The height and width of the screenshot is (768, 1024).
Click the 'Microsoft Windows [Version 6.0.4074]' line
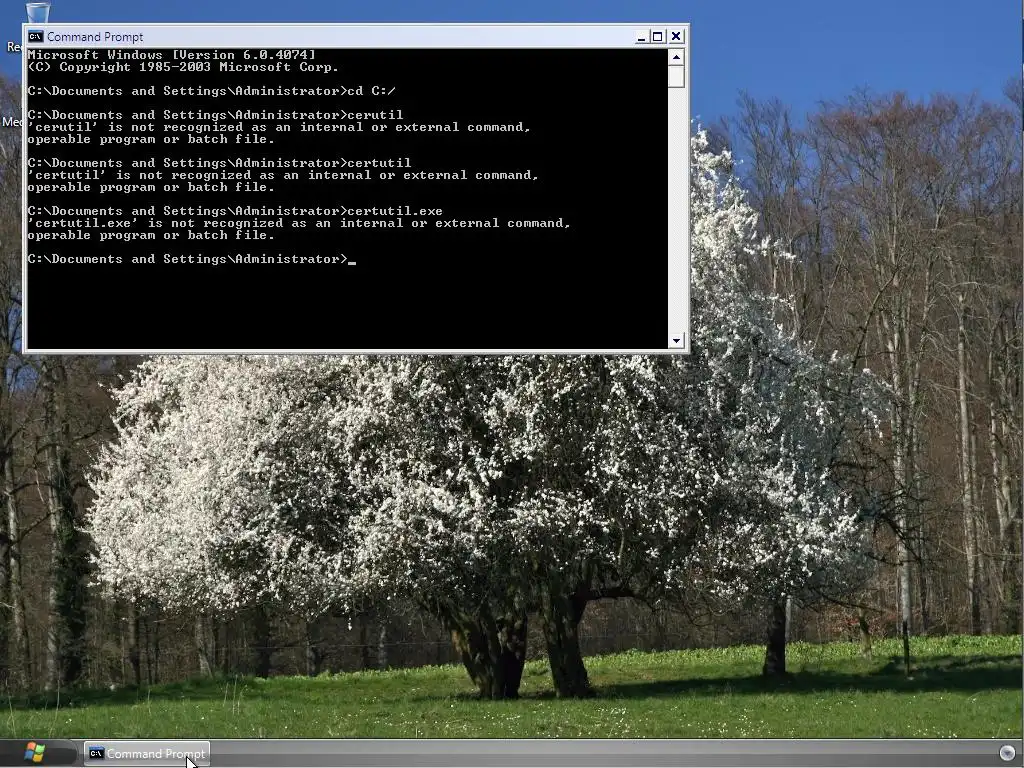click(172, 55)
